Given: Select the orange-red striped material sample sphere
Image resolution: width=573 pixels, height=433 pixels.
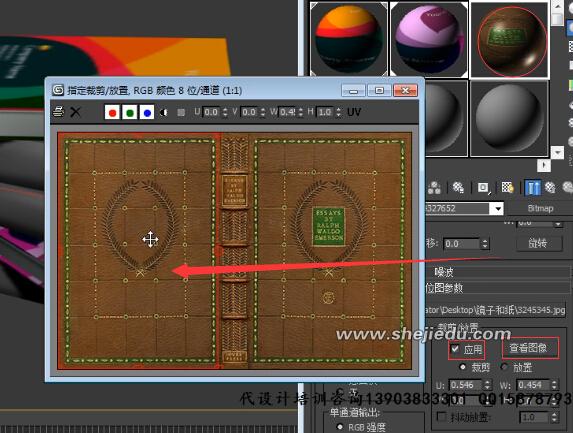Looking at the screenshot, I should pyautogui.click(x=349, y=39).
